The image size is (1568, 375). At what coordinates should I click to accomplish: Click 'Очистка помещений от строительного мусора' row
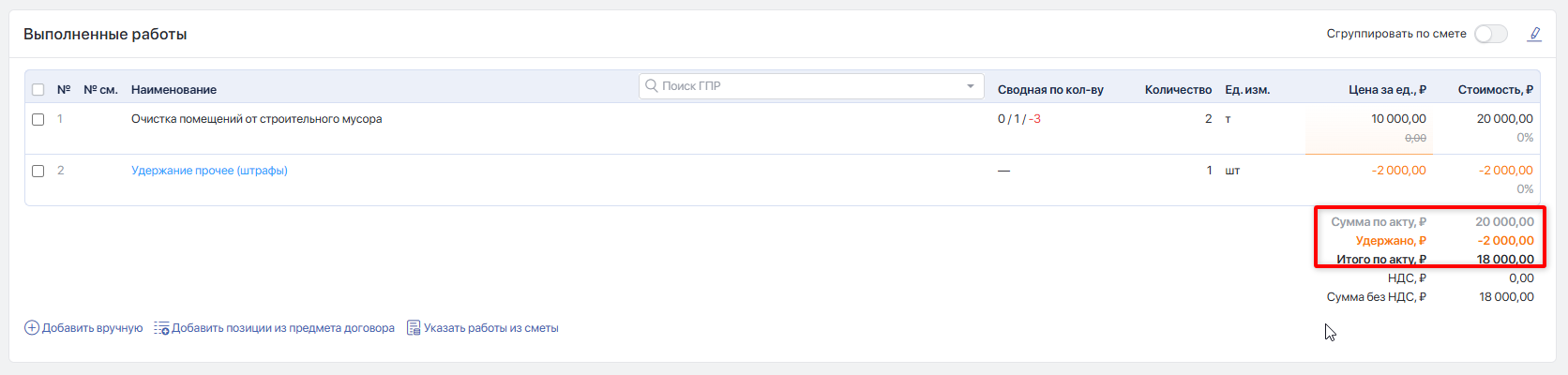pos(256,119)
